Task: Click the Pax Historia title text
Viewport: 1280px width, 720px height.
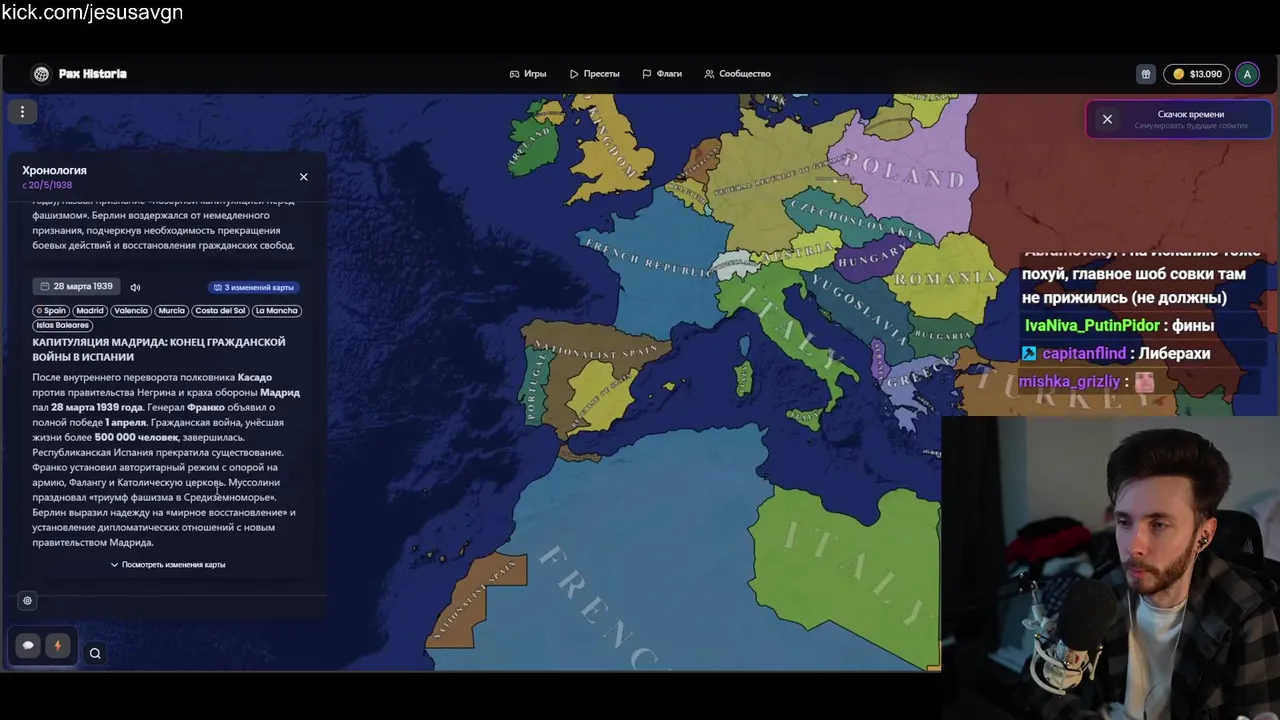Action: pyautogui.click(x=92, y=74)
